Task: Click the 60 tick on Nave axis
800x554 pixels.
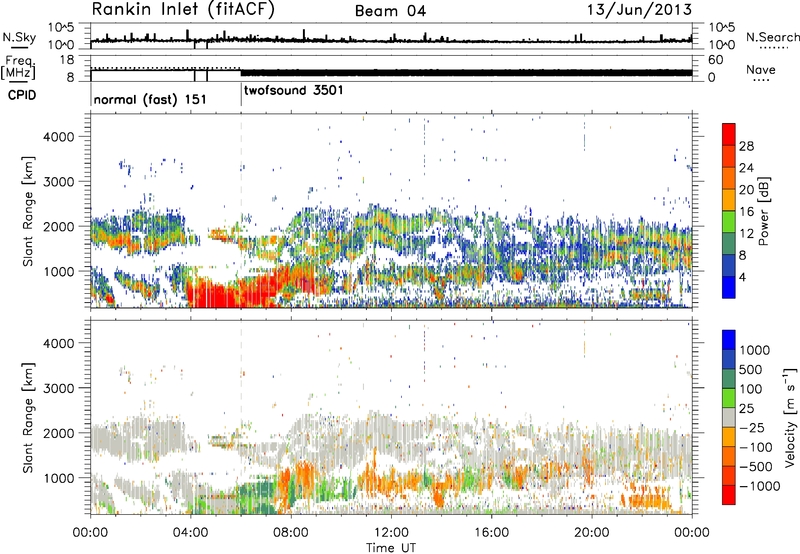Action: [x=715, y=60]
